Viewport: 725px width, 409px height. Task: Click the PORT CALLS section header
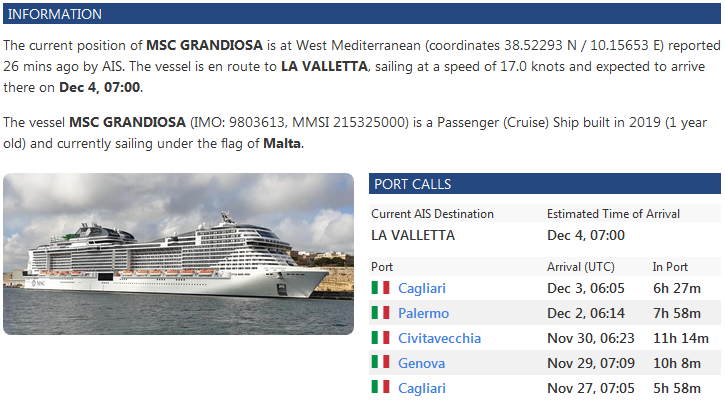411,184
